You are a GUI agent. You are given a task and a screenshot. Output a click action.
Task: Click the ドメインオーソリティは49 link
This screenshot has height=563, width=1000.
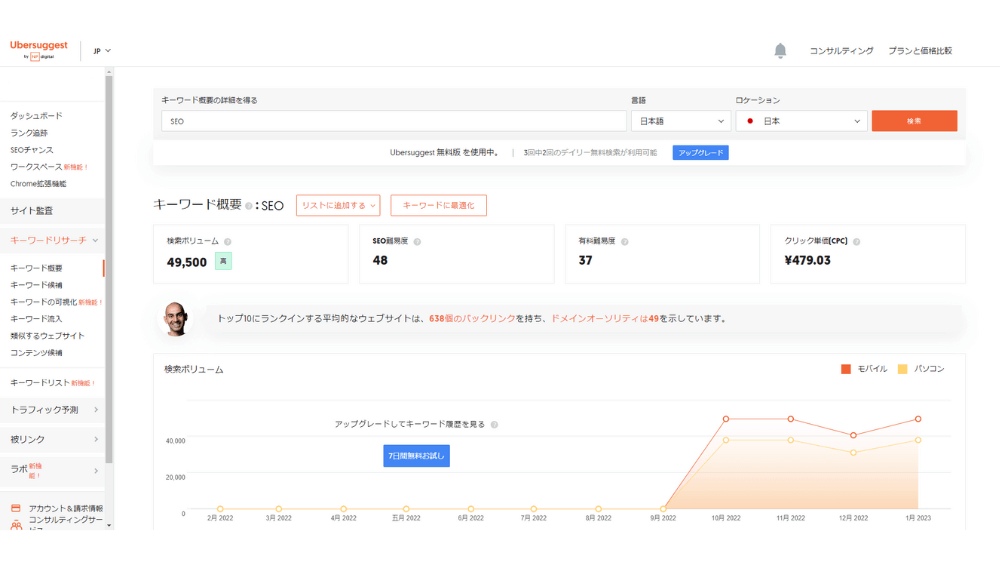(605, 319)
